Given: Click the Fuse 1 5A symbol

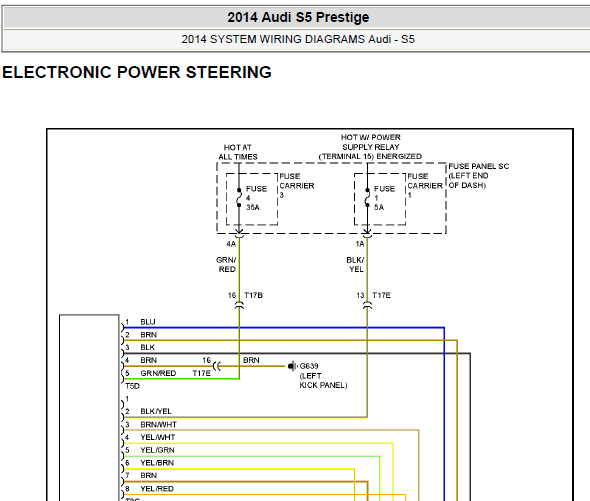Looking at the screenshot, I should 367,197.
